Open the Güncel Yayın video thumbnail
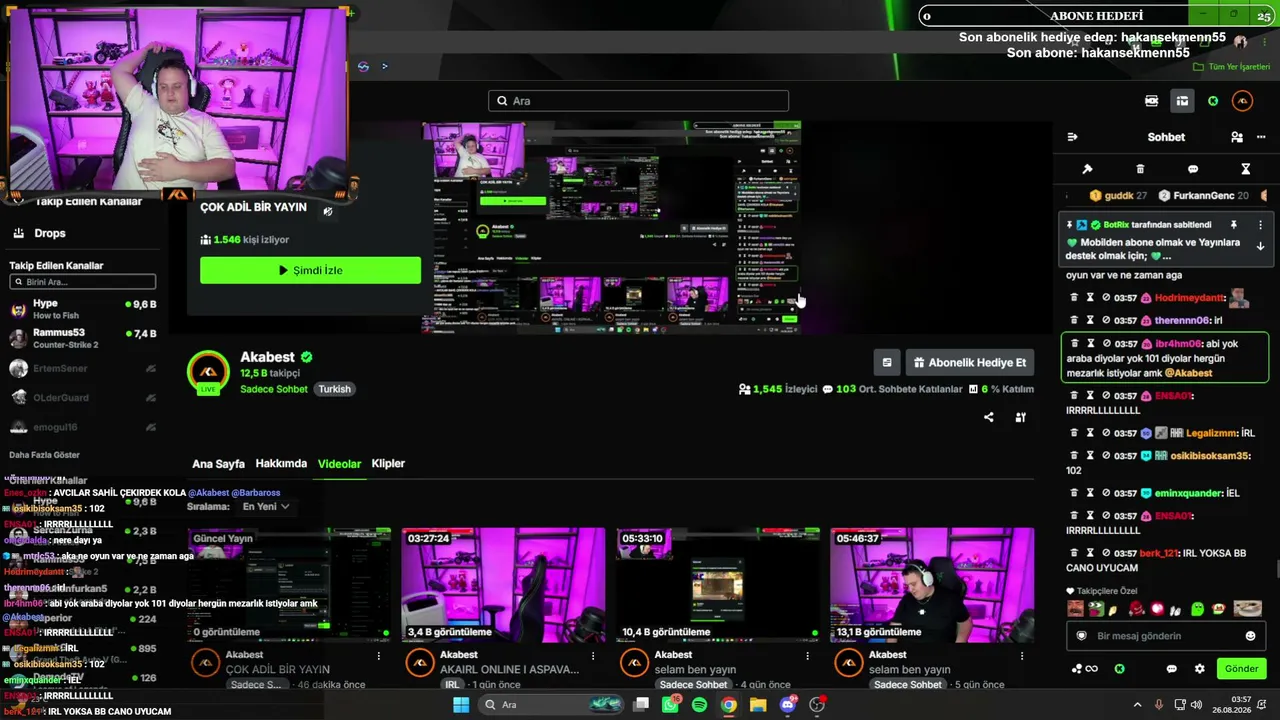 pos(289,585)
